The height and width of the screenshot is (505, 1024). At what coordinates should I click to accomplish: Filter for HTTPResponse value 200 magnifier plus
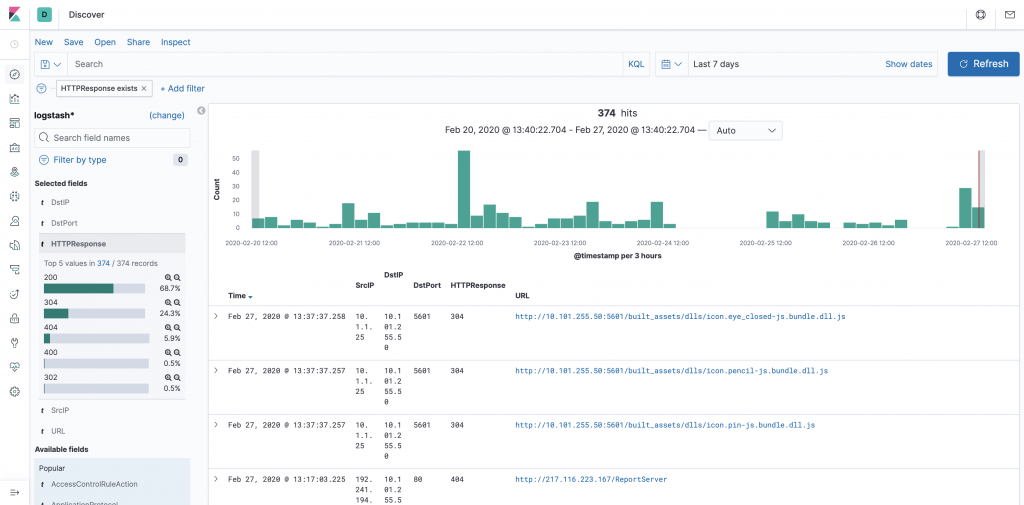[168, 278]
